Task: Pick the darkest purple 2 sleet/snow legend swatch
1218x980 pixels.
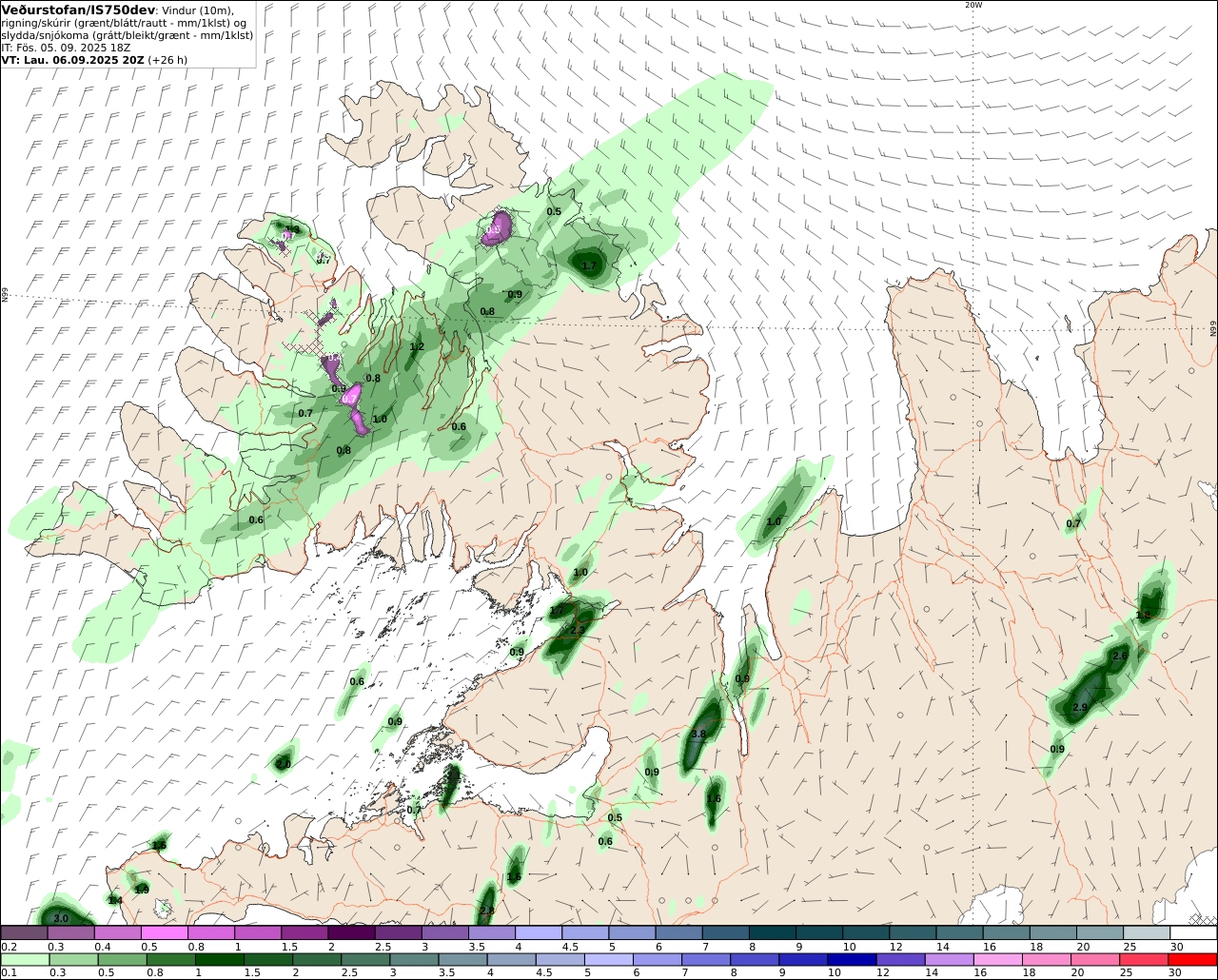Action: (351, 932)
